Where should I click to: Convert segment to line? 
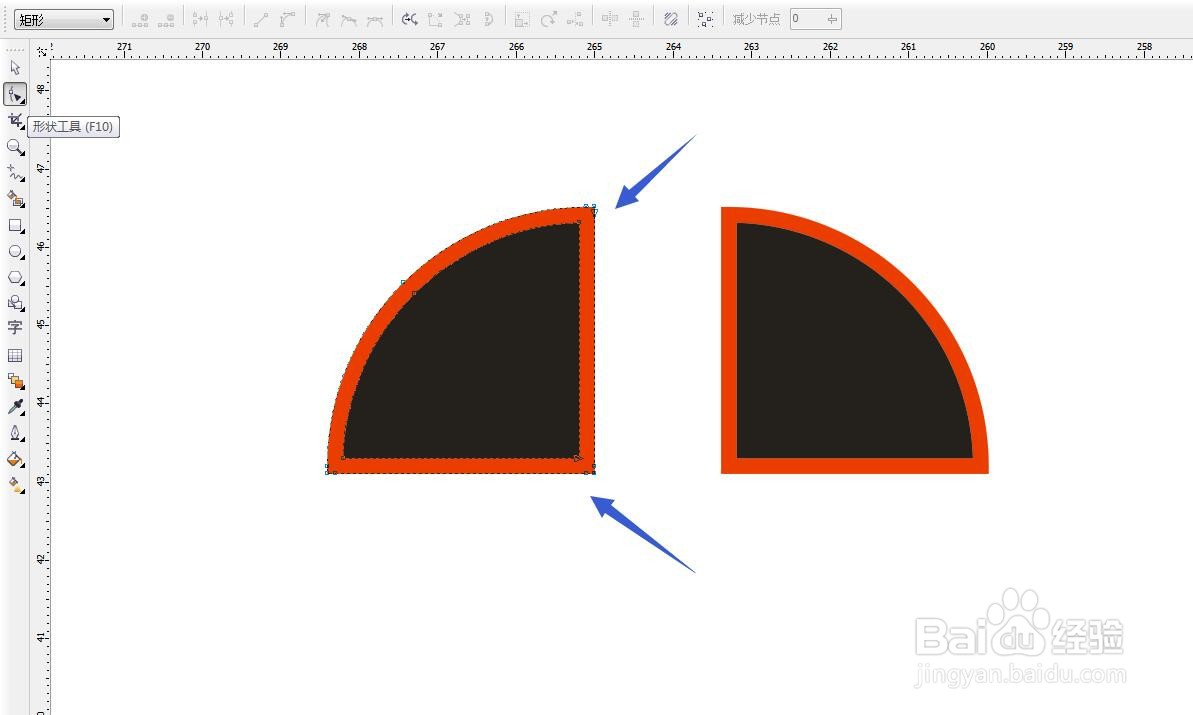coord(261,19)
